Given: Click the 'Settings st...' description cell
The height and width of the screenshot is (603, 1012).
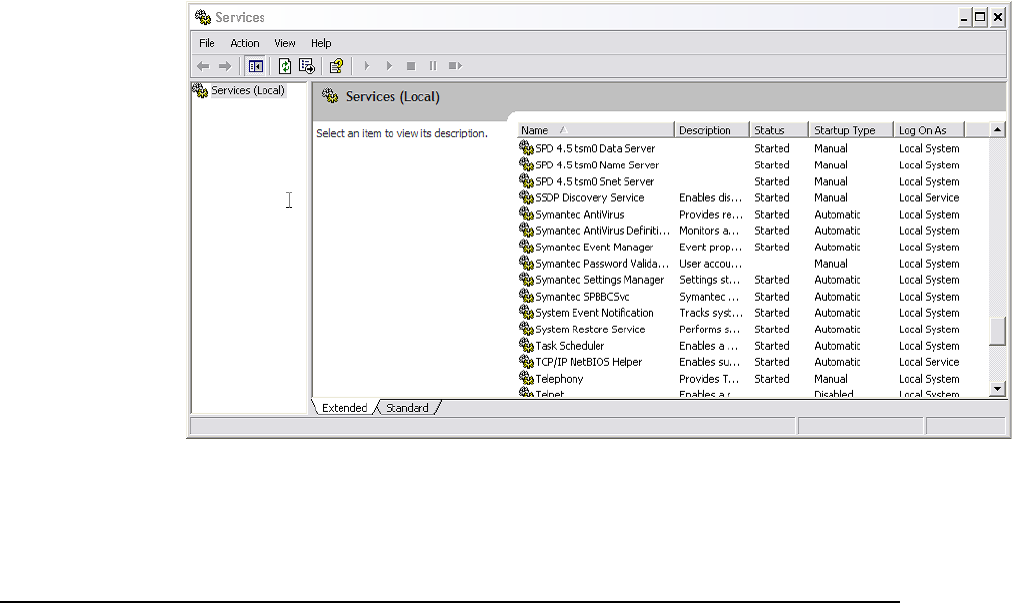Looking at the screenshot, I should coord(709,280).
